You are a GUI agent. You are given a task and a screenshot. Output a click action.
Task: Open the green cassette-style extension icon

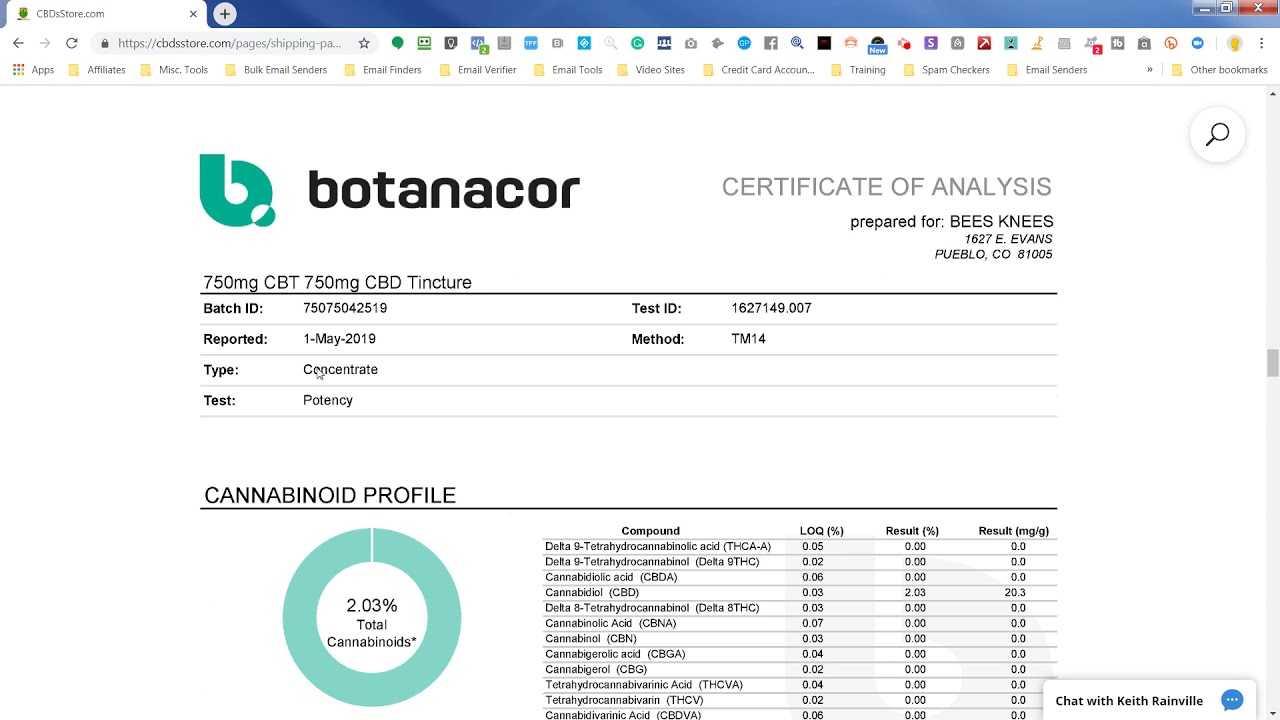(x=424, y=43)
